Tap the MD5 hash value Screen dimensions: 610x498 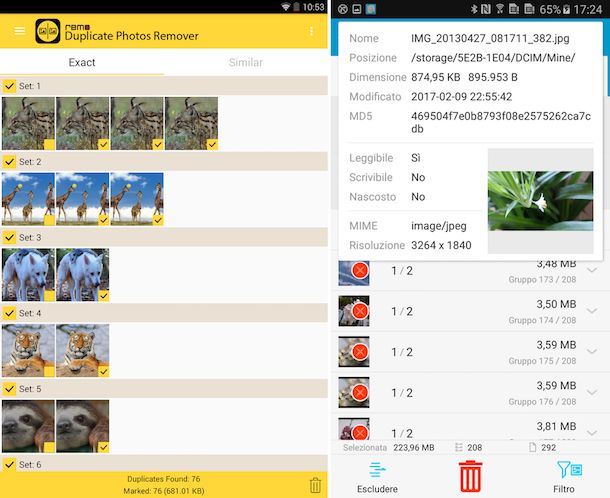point(501,122)
